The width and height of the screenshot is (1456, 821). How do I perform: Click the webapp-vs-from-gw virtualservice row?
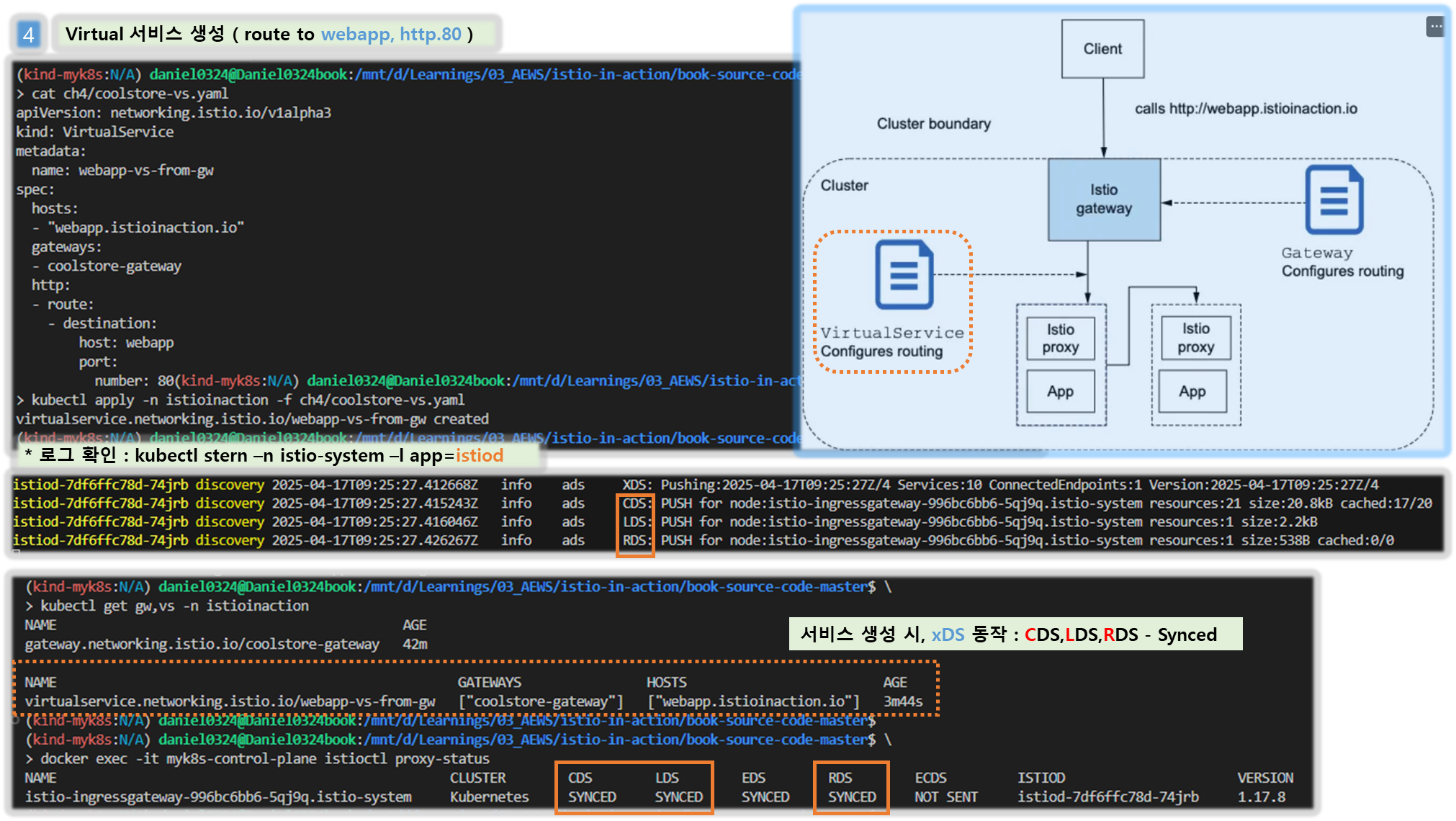click(230, 701)
